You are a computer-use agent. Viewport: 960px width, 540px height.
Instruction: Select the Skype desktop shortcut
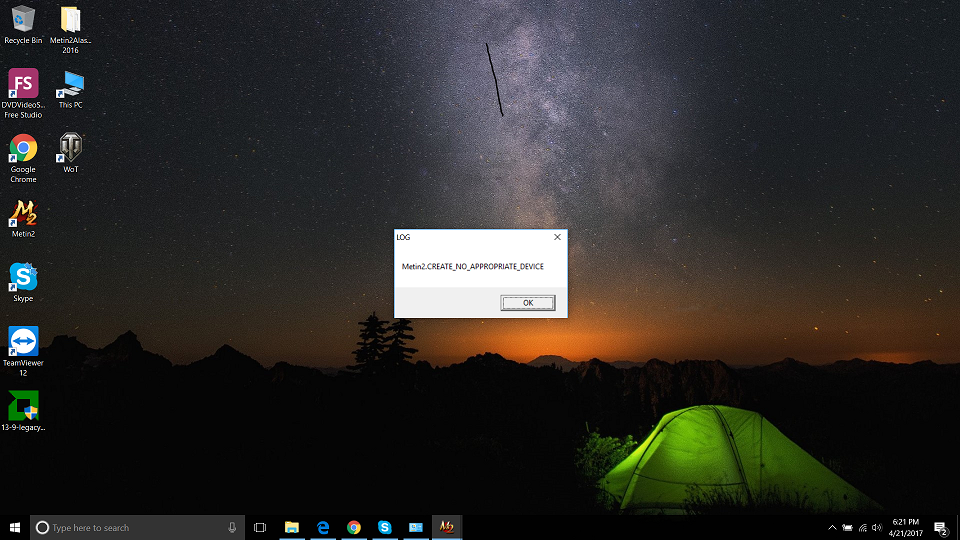click(23, 278)
